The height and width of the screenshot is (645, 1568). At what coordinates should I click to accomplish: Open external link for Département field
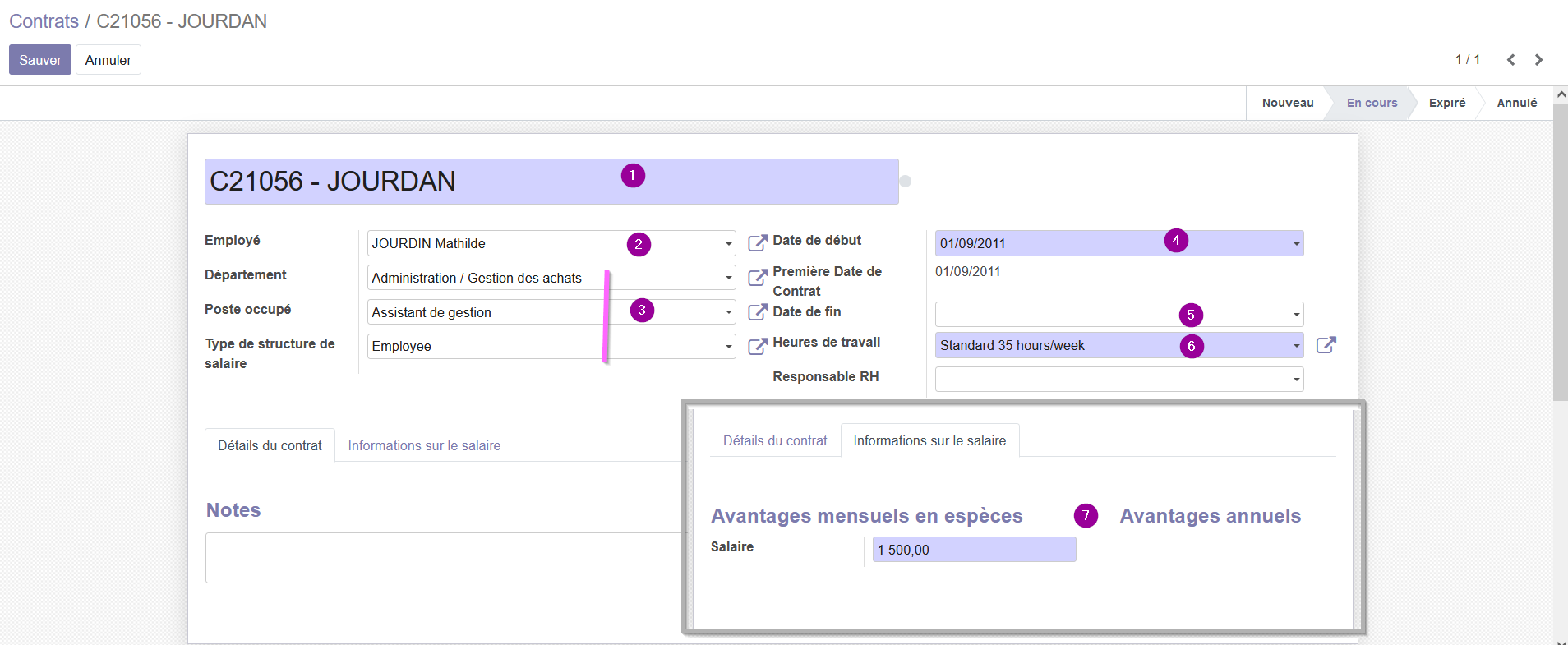tap(757, 278)
